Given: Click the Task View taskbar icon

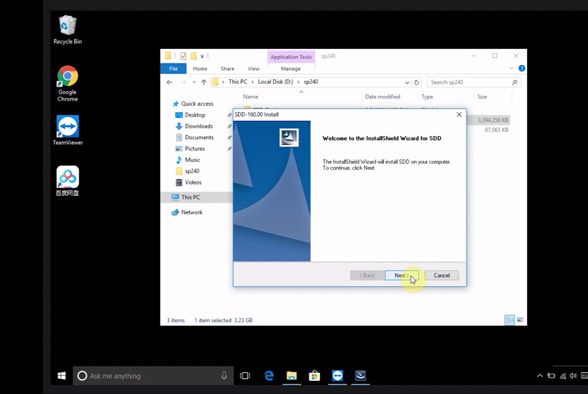Looking at the screenshot, I should tap(245, 376).
